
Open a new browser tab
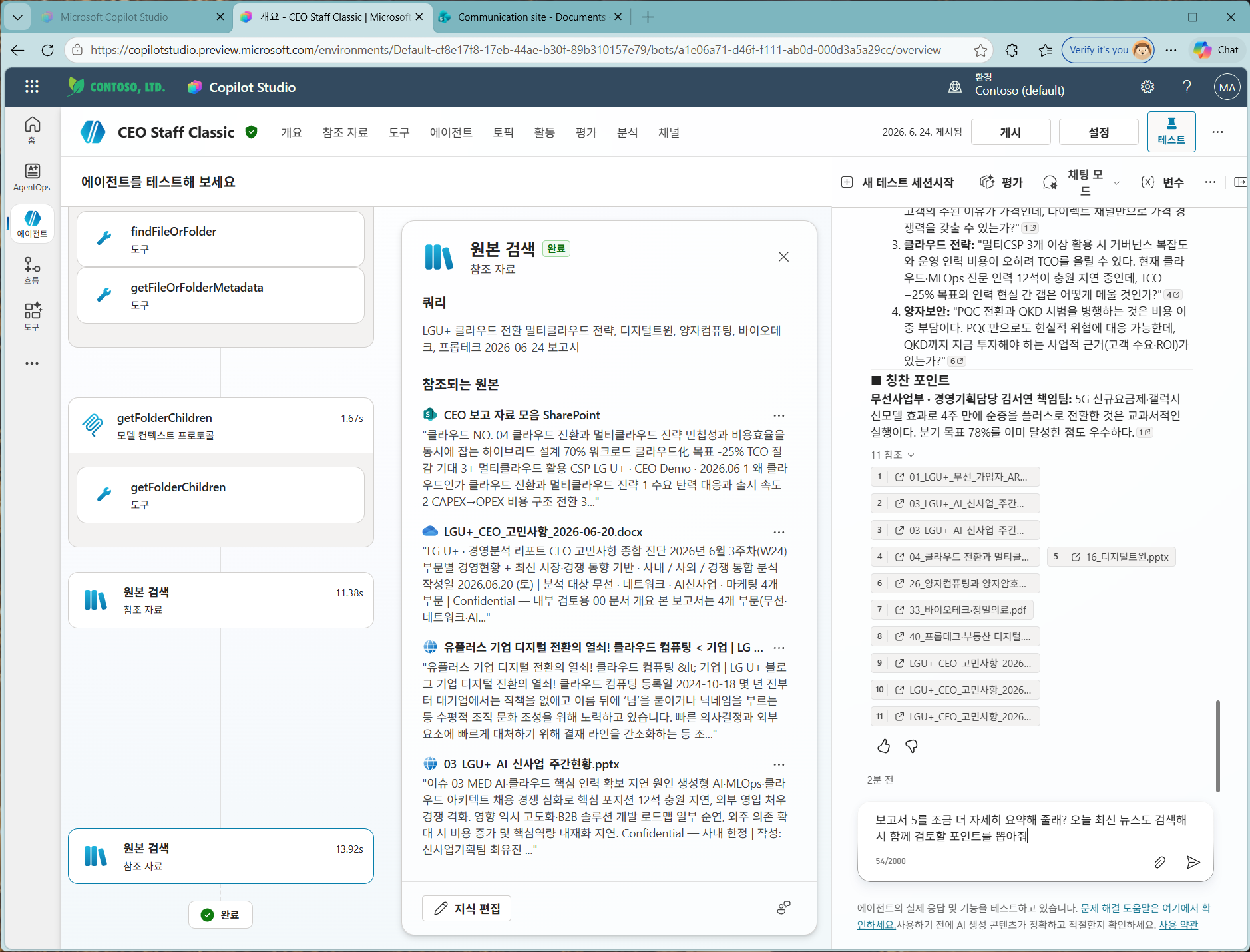(647, 17)
